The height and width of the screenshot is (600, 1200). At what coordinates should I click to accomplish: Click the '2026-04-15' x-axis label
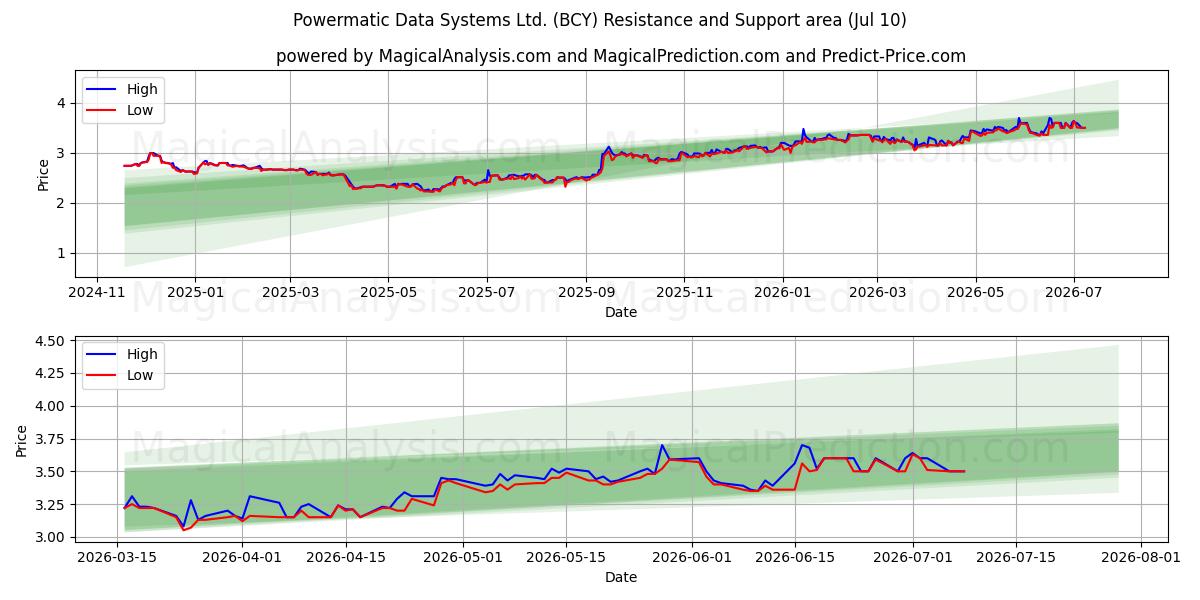click(346, 558)
